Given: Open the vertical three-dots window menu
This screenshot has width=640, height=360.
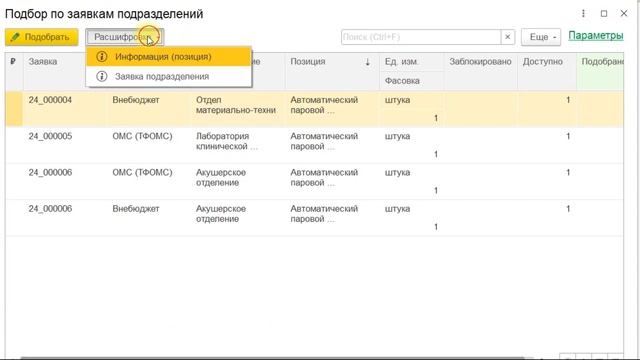Looking at the screenshot, I should coord(583,13).
